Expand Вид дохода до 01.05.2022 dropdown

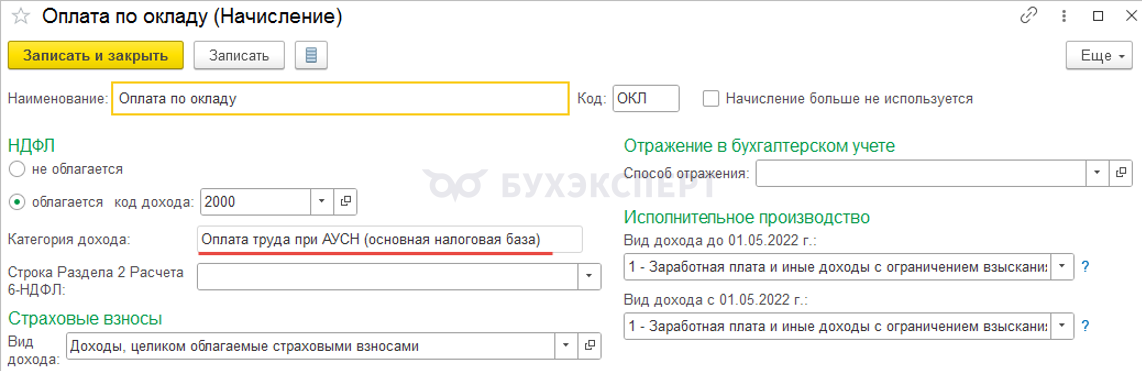[1063, 267]
